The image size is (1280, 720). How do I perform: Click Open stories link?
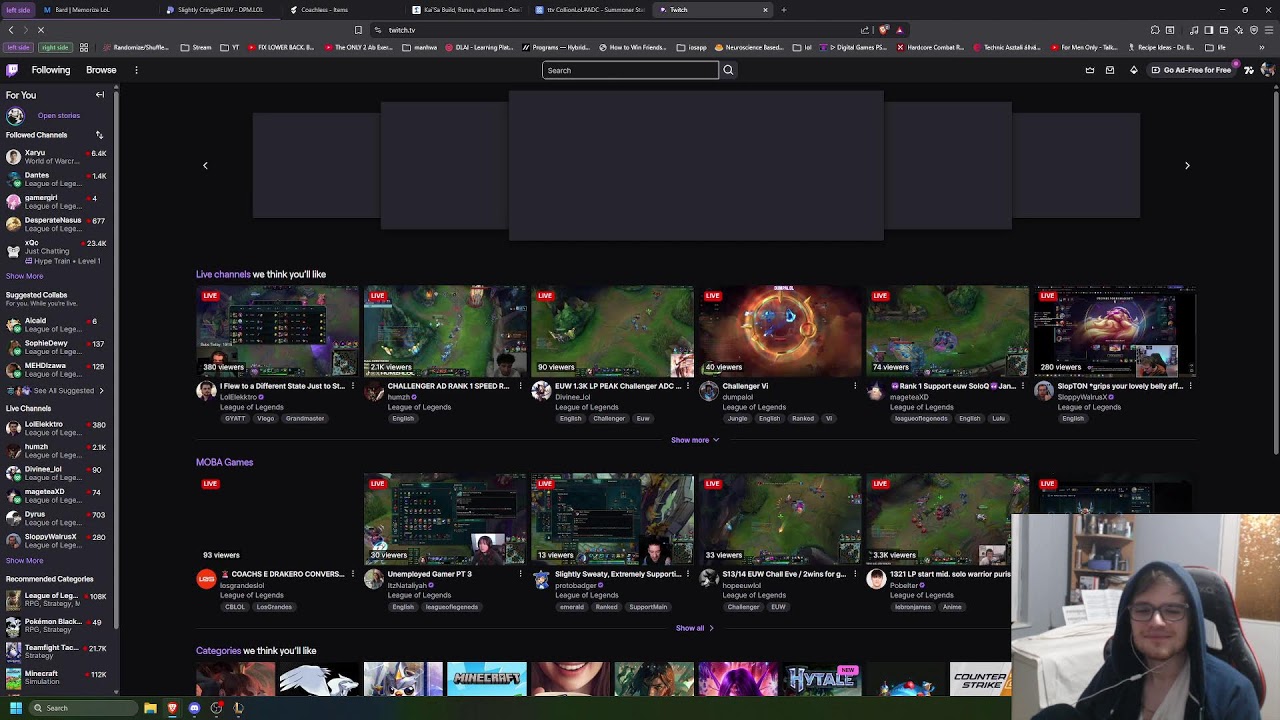click(59, 116)
